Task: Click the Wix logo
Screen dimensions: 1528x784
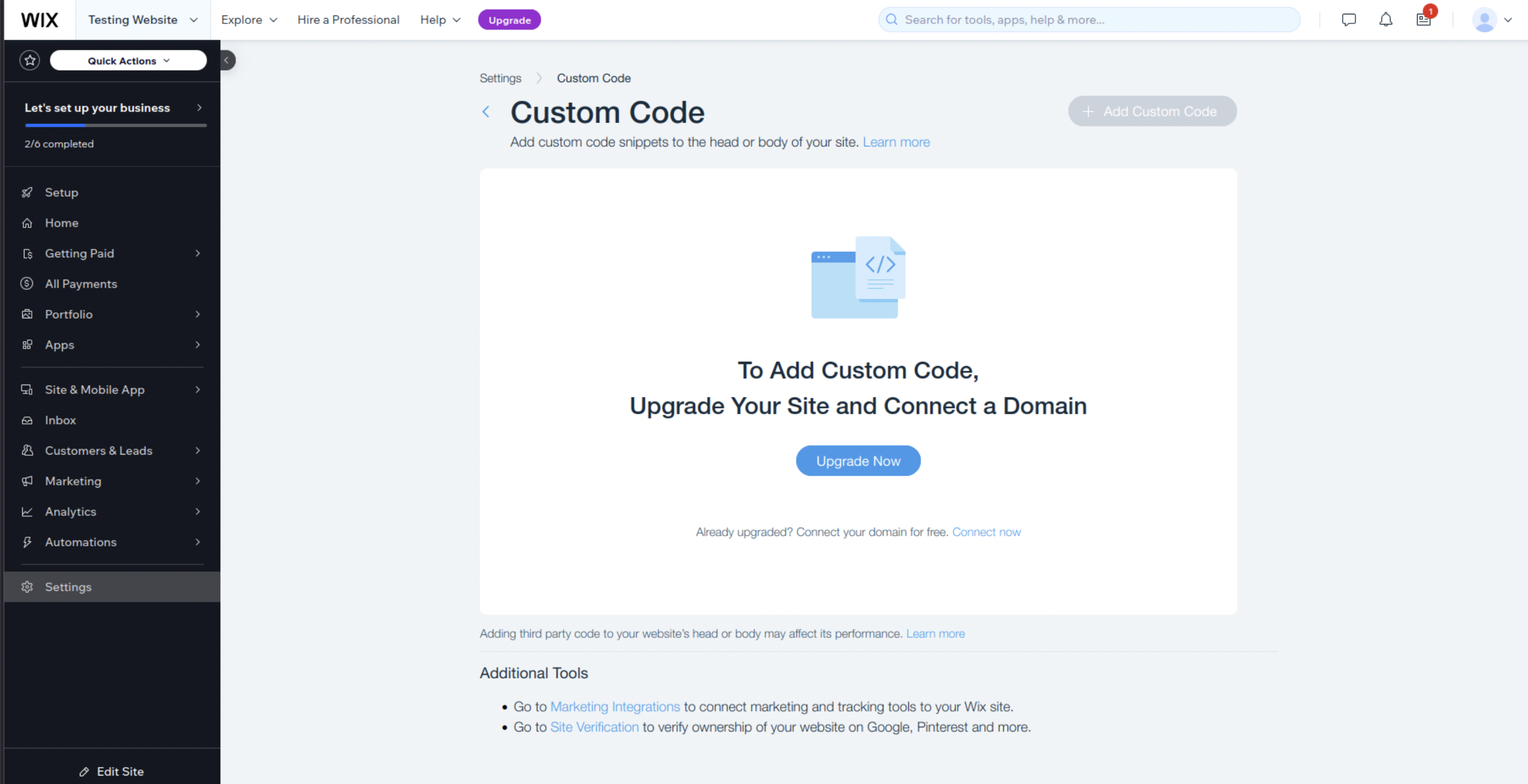Action: (x=40, y=20)
